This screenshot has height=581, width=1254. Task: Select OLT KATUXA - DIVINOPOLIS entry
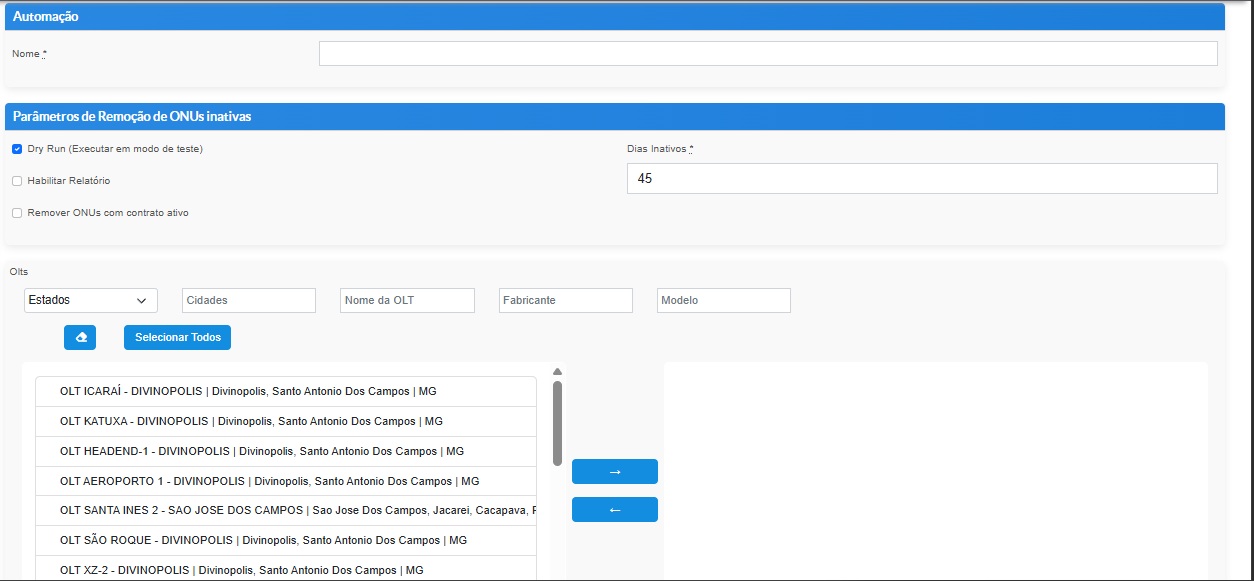click(285, 421)
